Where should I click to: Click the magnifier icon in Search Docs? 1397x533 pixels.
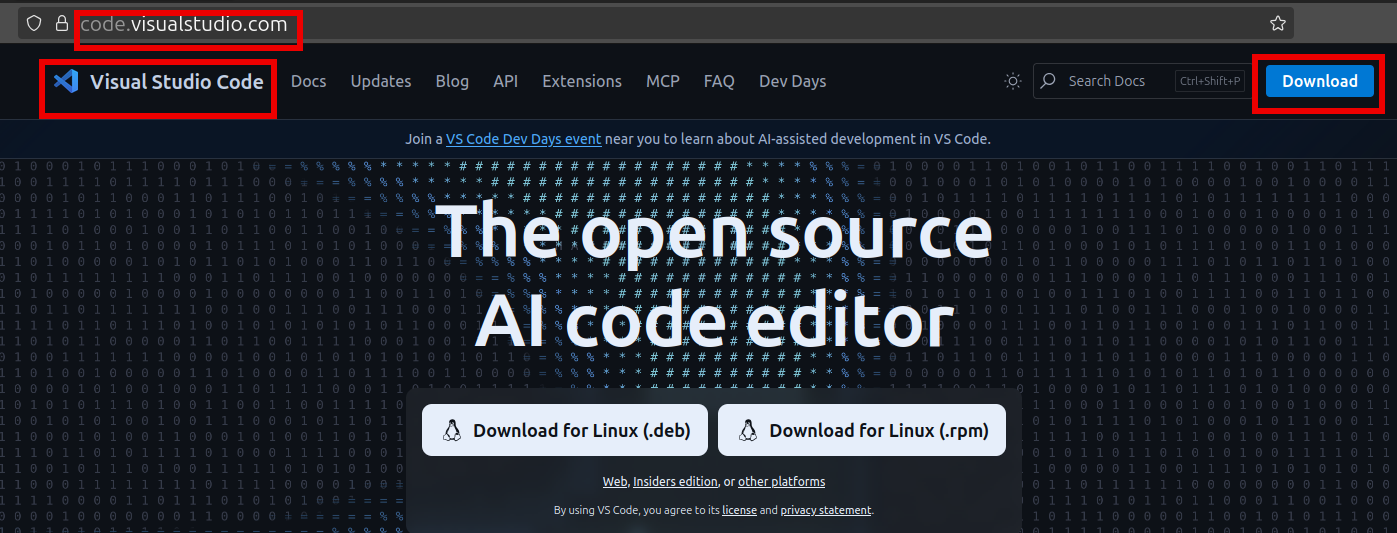[x=1048, y=81]
